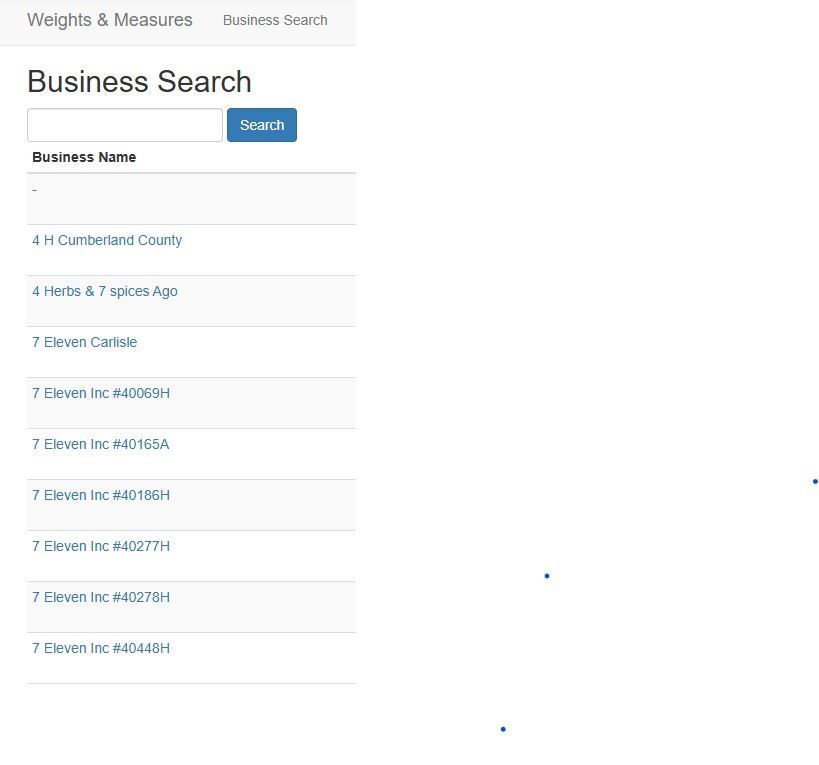Open the 7 Eleven Inc #40278H entry
The image size is (819, 765).
[x=100, y=597]
